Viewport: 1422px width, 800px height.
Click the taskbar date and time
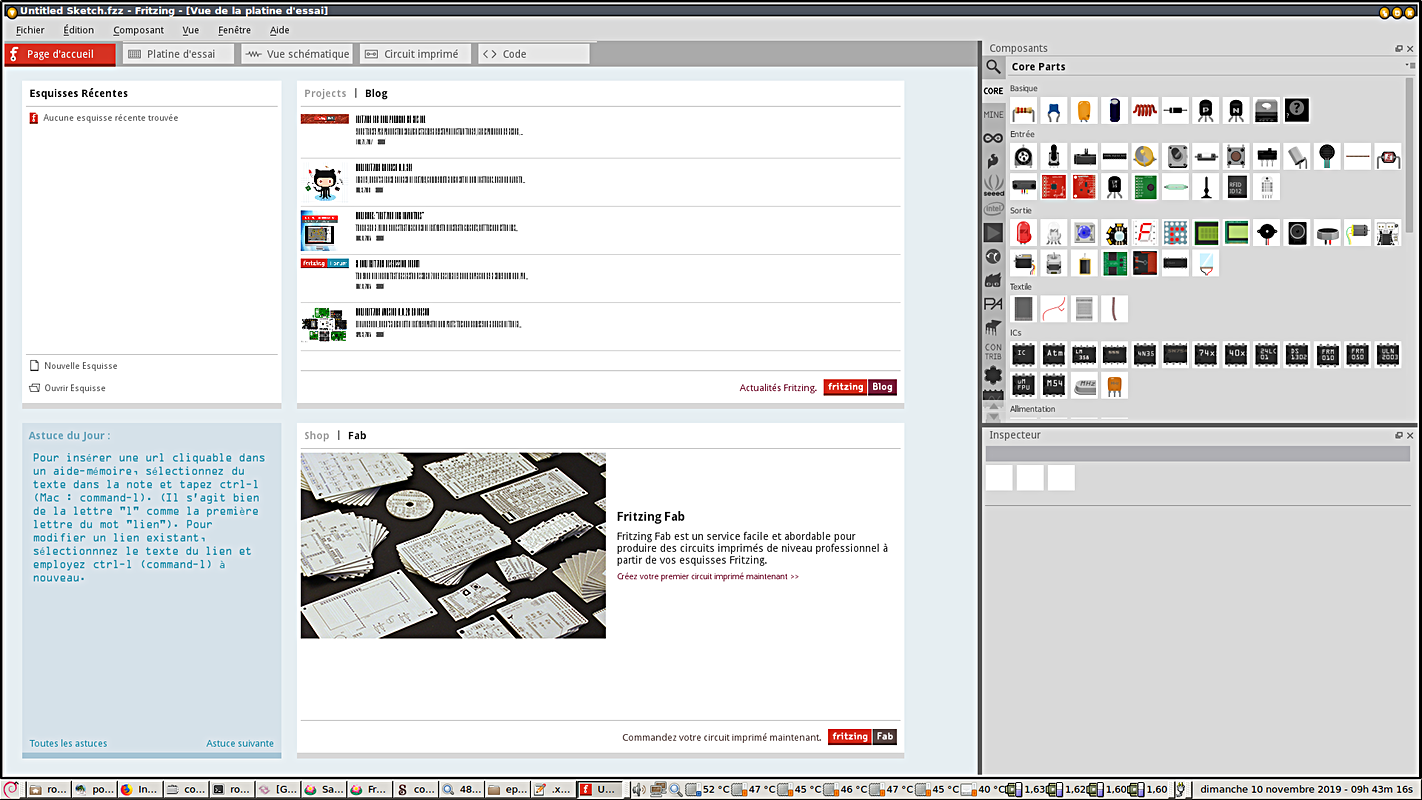1307,789
